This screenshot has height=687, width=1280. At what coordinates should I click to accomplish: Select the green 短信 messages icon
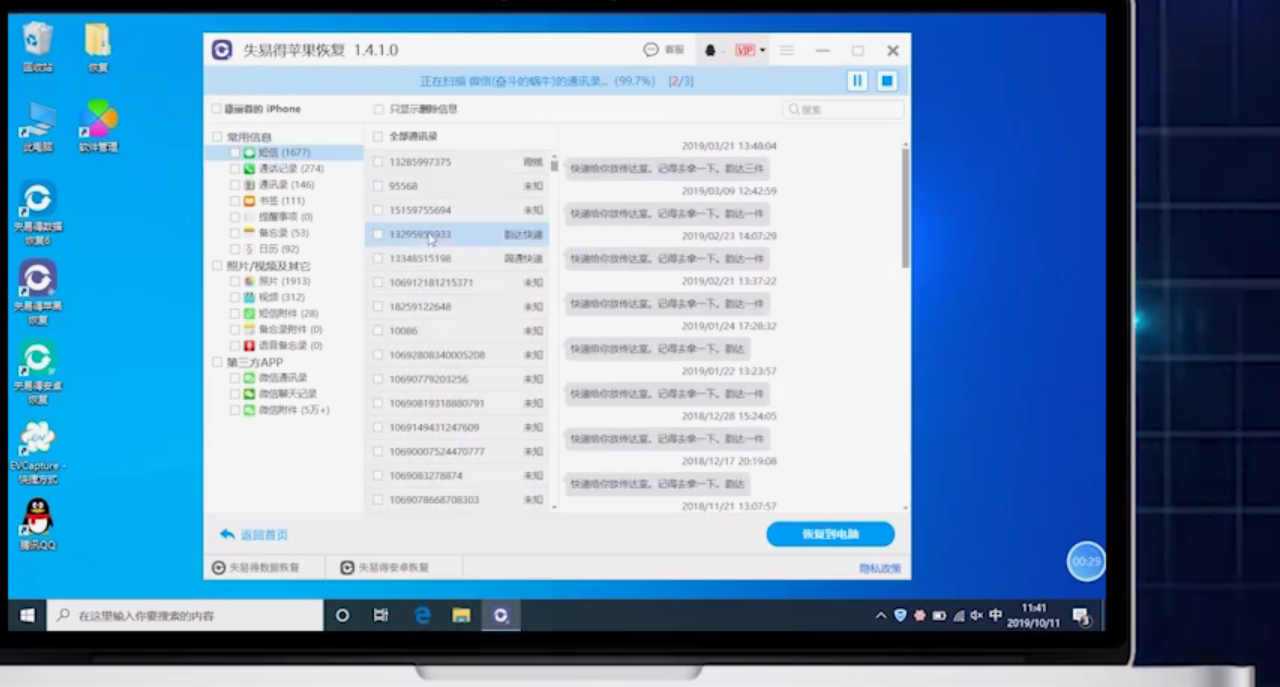[249, 153]
